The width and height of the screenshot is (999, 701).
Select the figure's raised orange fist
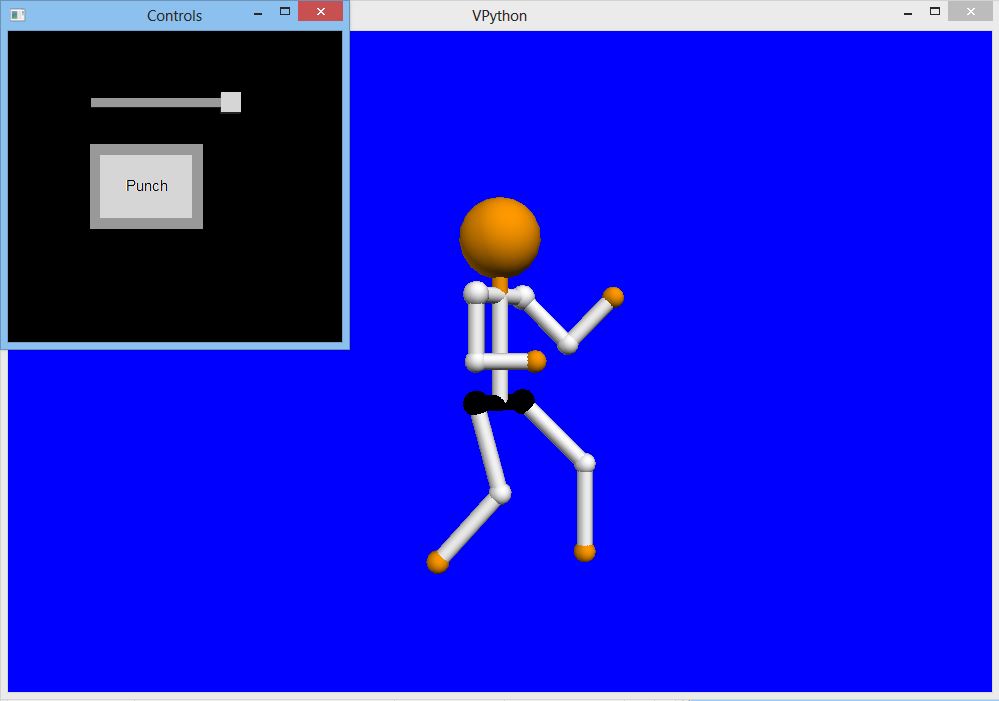click(613, 296)
